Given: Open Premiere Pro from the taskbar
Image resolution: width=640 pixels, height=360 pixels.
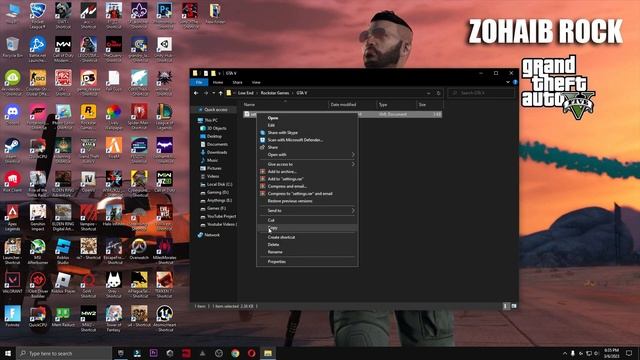Looking at the screenshot, I should [153, 353].
